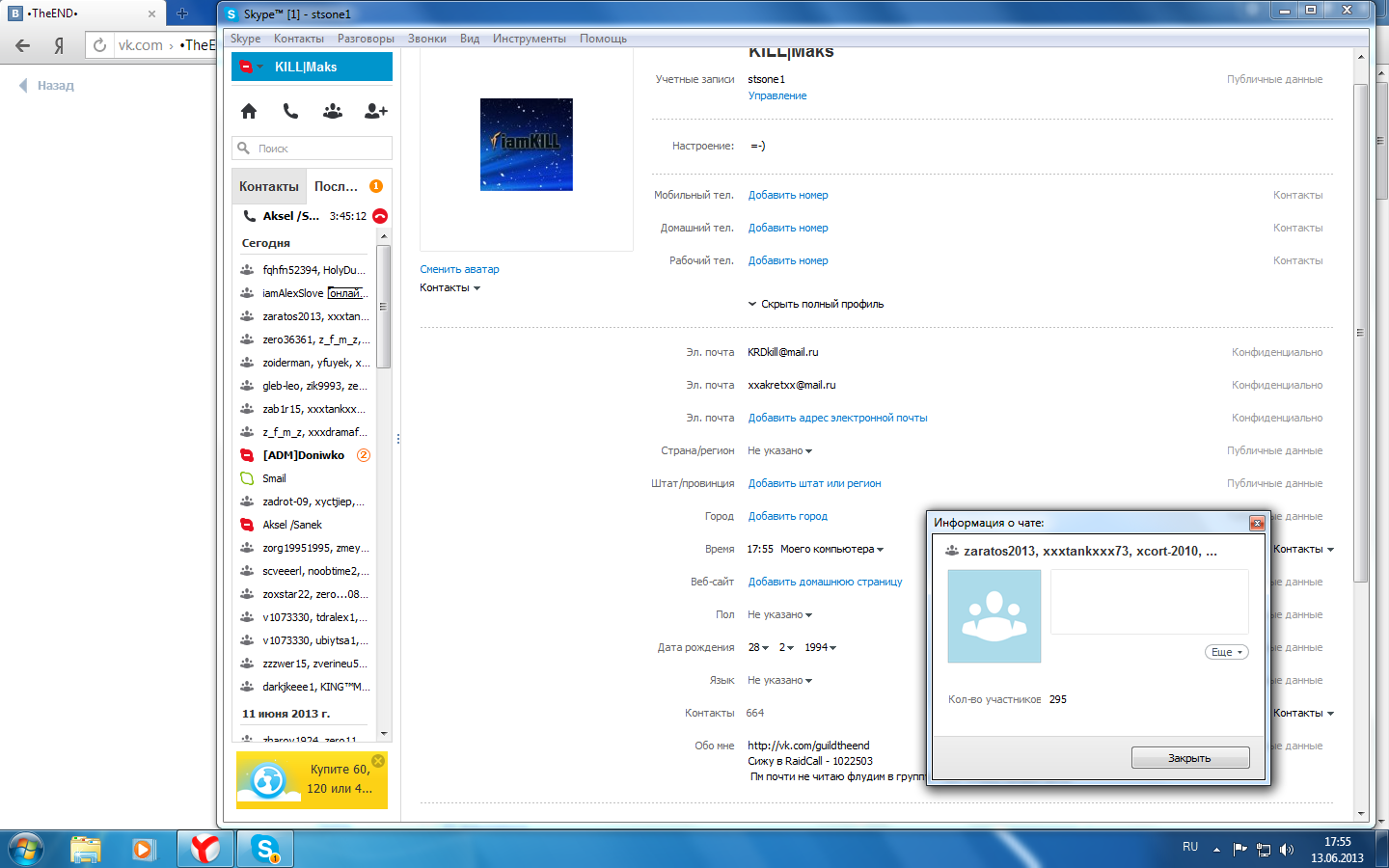Screen dimensions: 1389x868
Task: Open time 'Моего компьютера' dropdown
Action: click(831, 549)
